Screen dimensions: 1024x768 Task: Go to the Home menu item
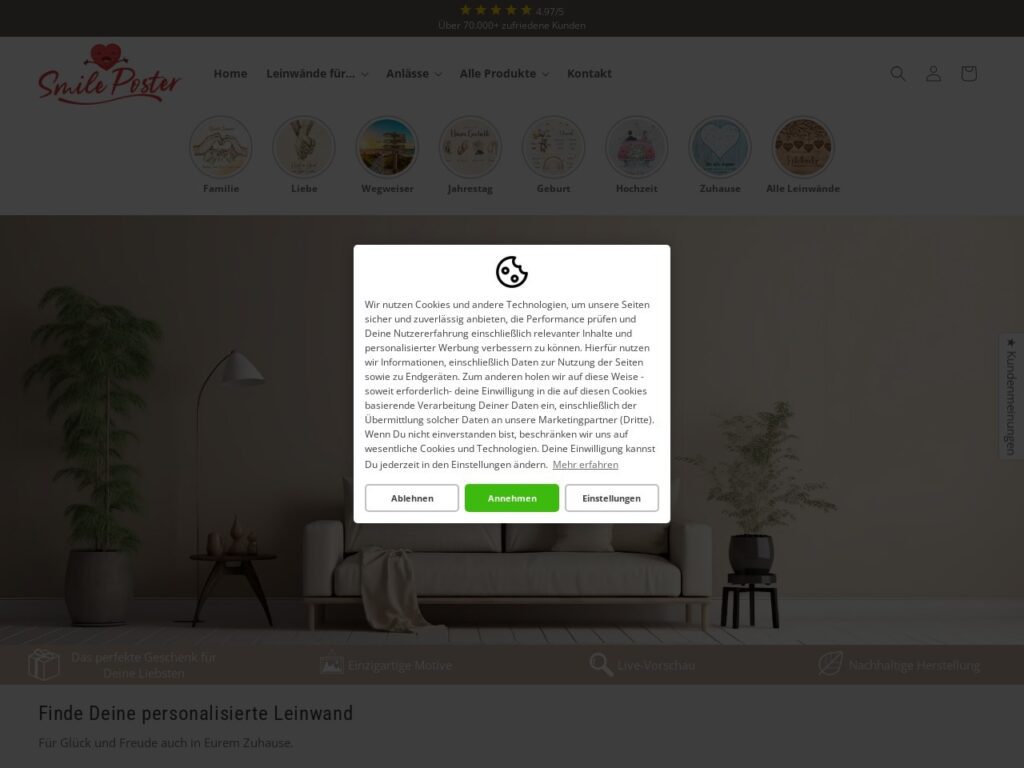231,74
